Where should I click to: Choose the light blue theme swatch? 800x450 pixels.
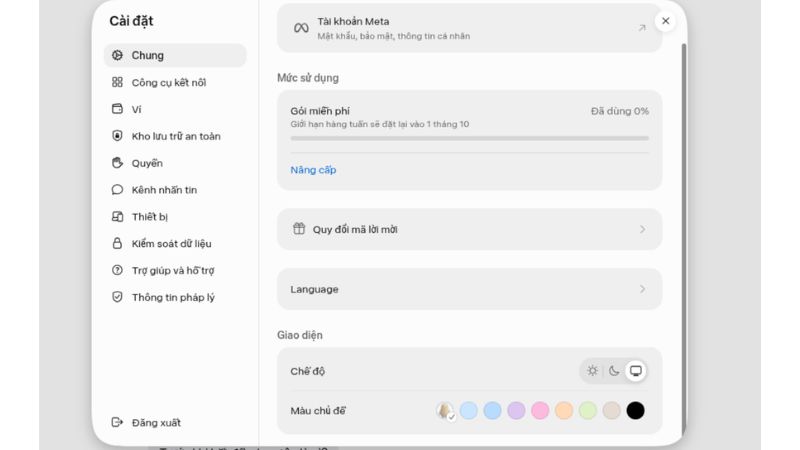click(468, 410)
